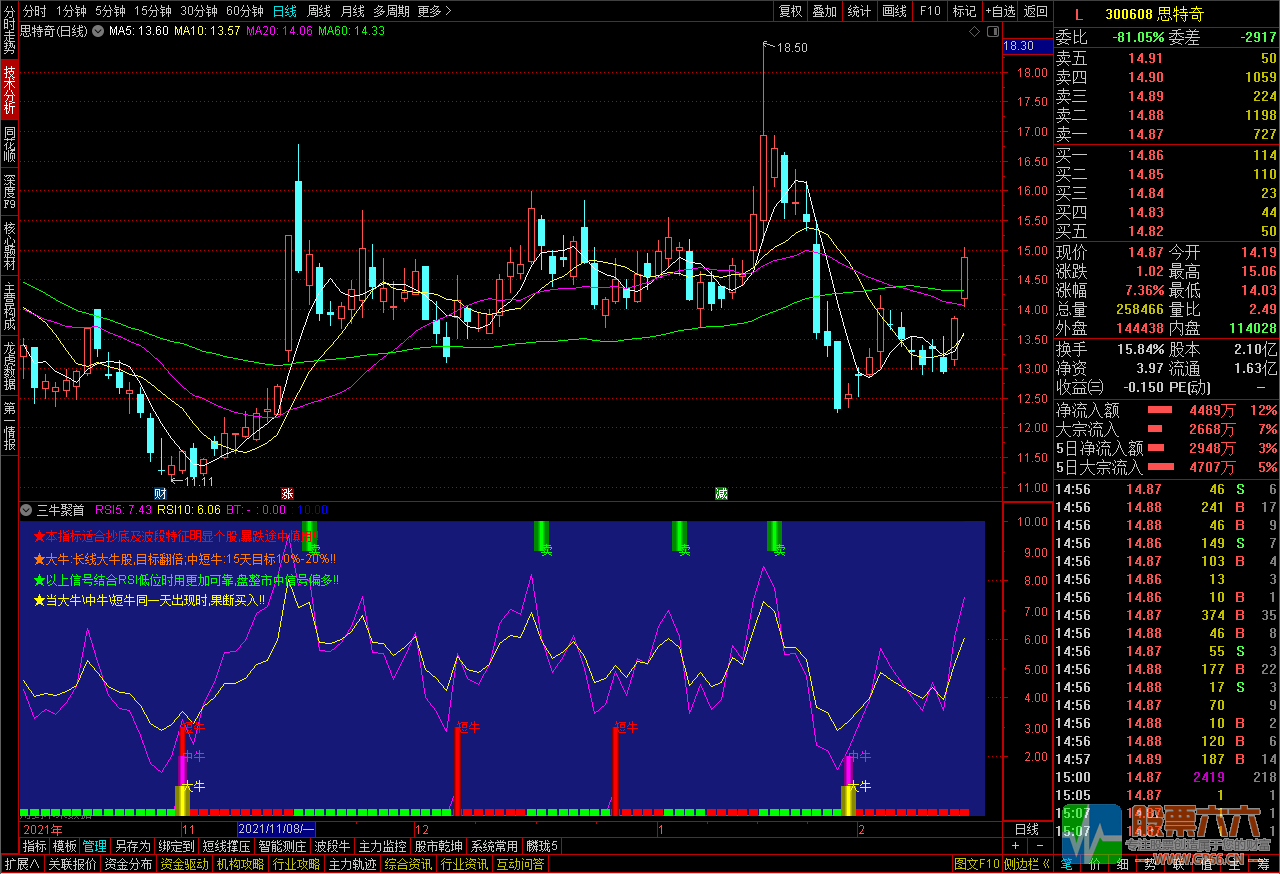The image size is (1280, 874).
Task: Select the 15分钟 period
Action: pos(153,11)
